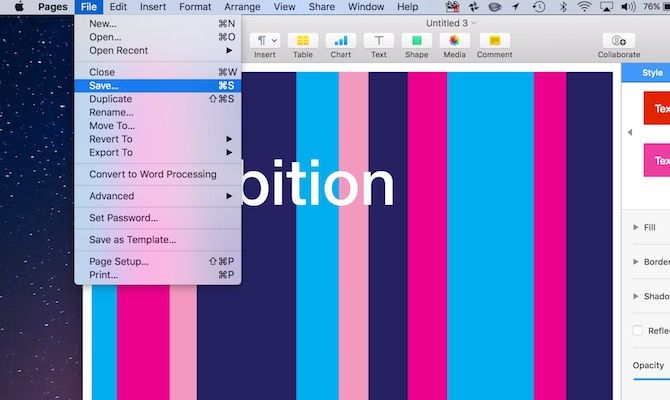670x400 pixels.
Task: Click the Untitled 3 title dropdown arrow
Action: pos(474,23)
